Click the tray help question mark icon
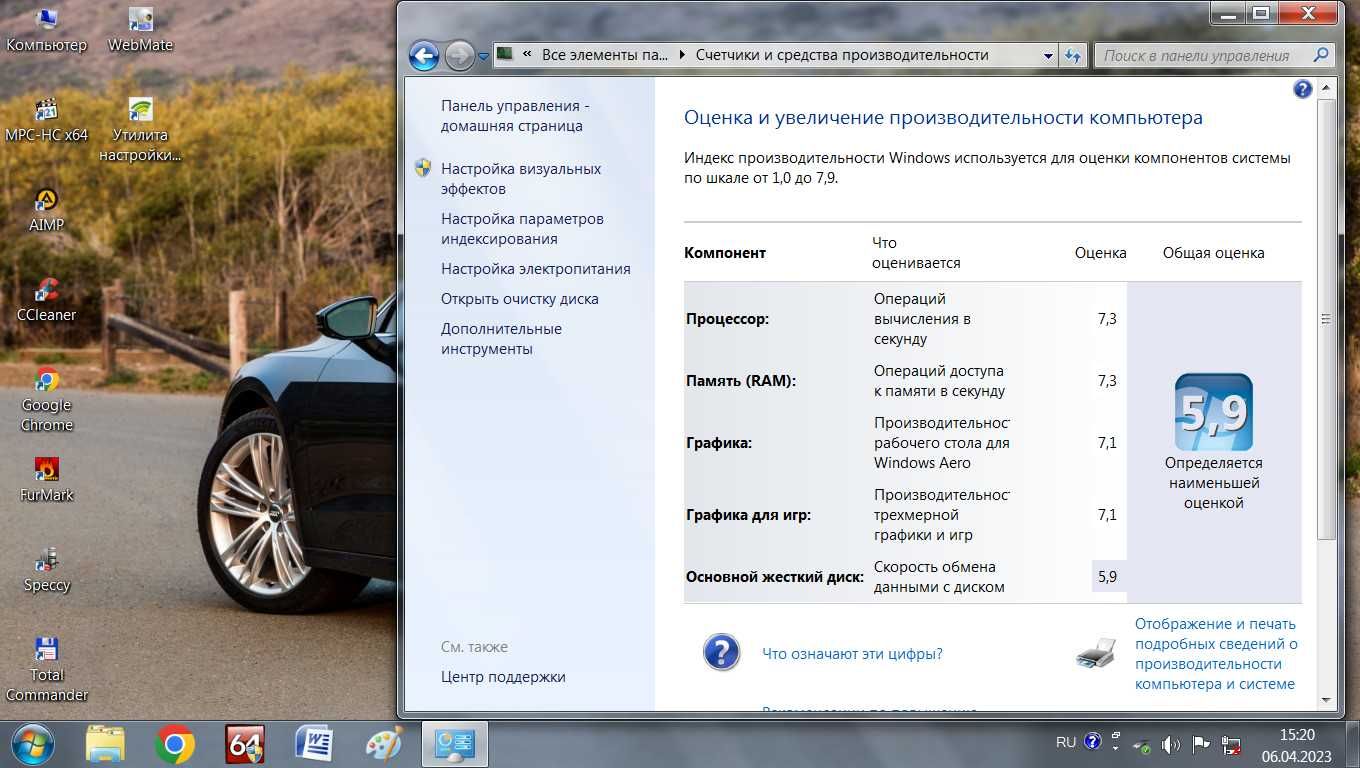Screen dimensions: 1360x768 pos(1092,743)
